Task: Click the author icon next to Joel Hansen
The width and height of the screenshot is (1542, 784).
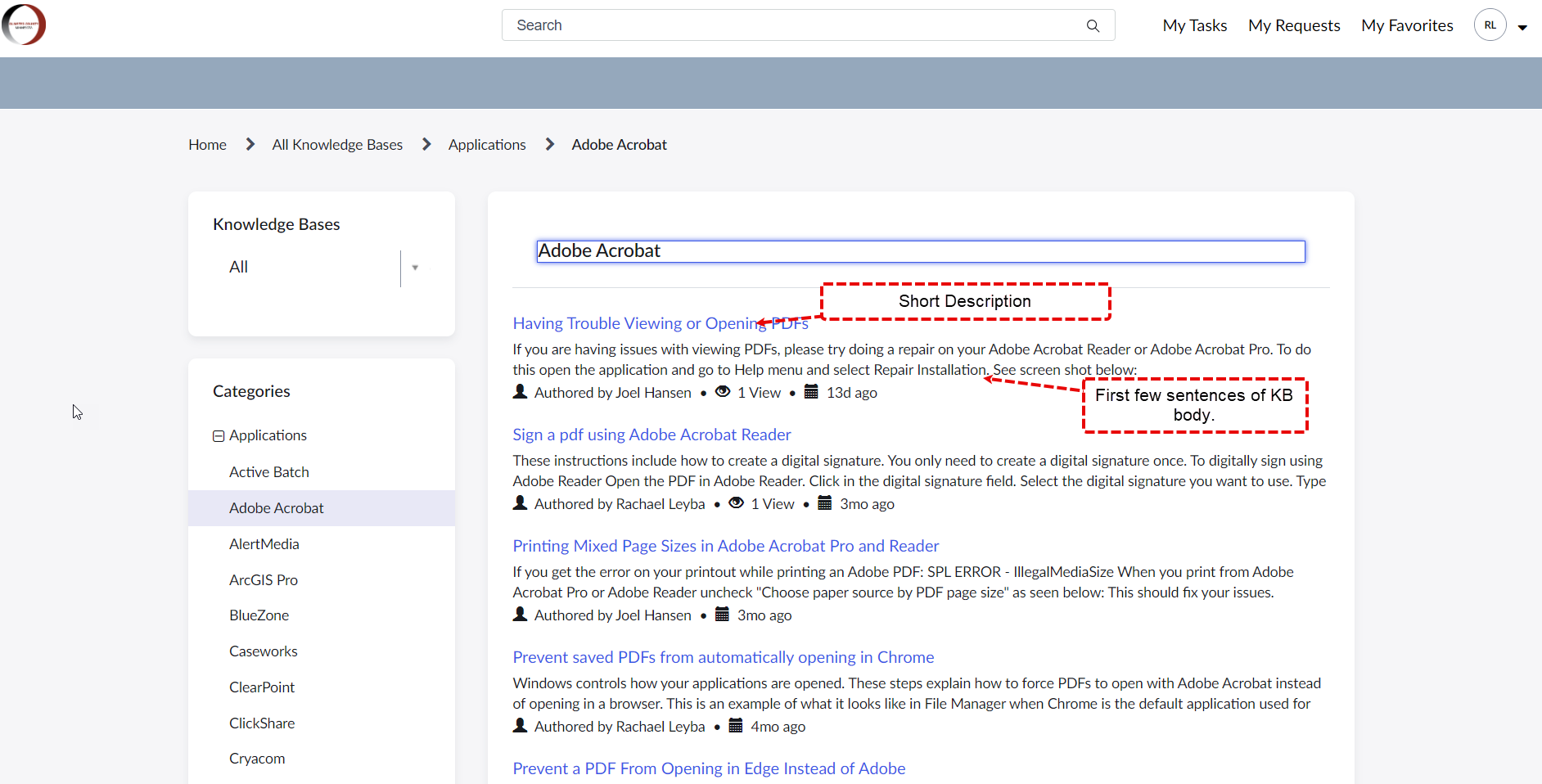Action: (x=521, y=391)
